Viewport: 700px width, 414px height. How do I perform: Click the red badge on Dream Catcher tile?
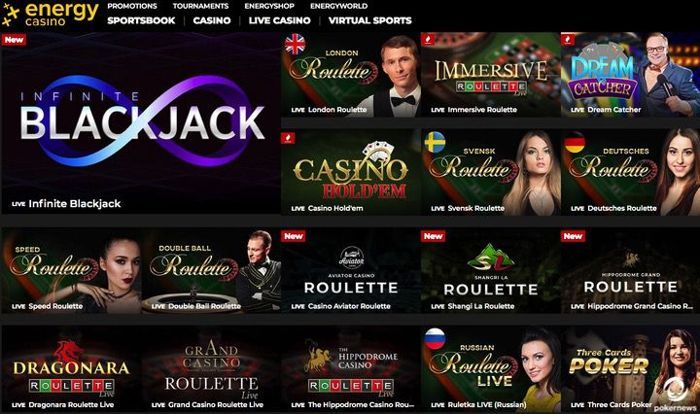567,39
